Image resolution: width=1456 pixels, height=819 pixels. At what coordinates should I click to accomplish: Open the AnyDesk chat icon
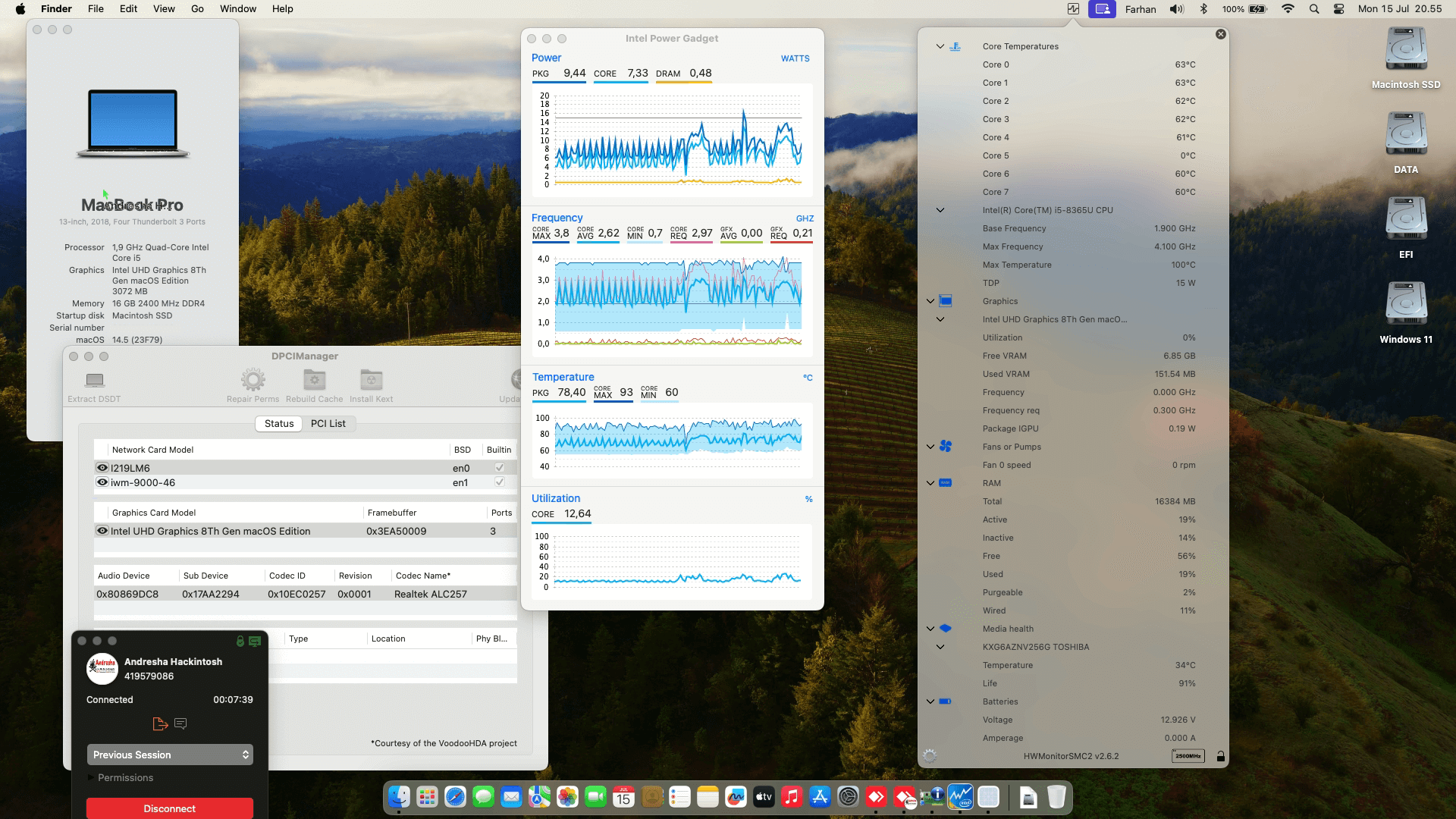pos(180,724)
